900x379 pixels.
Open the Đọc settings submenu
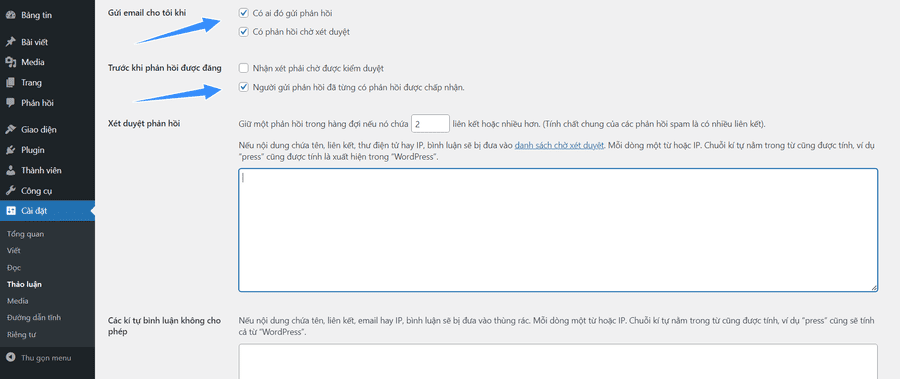click(x=14, y=268)
